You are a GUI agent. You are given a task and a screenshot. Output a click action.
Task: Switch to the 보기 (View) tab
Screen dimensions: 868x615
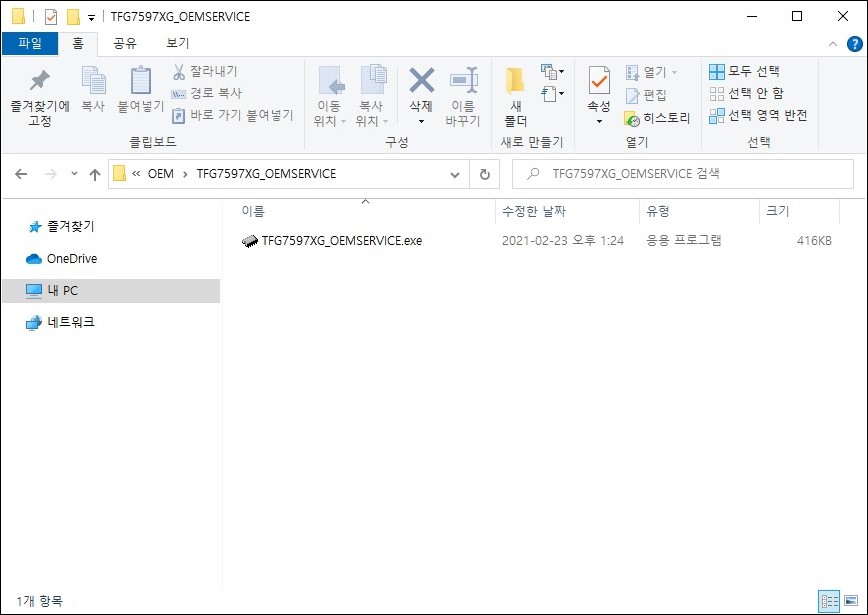[178, 43]
